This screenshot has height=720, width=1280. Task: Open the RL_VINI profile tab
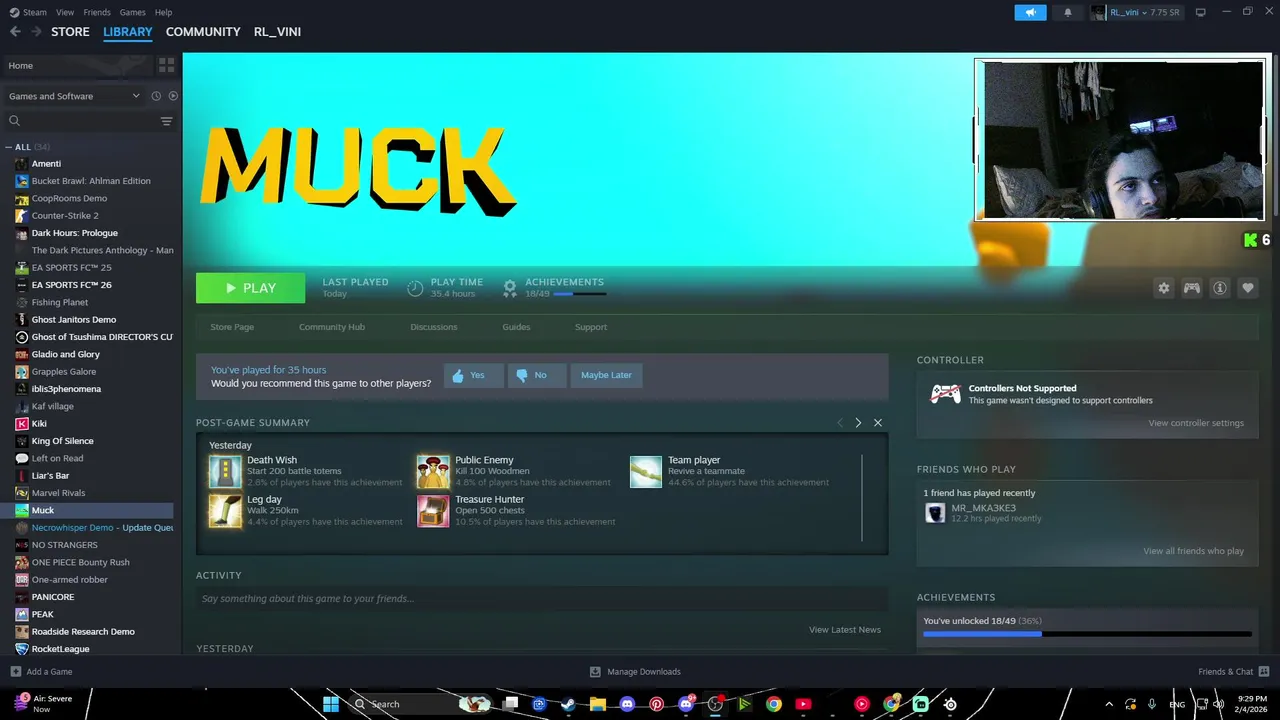coord(277,32)
